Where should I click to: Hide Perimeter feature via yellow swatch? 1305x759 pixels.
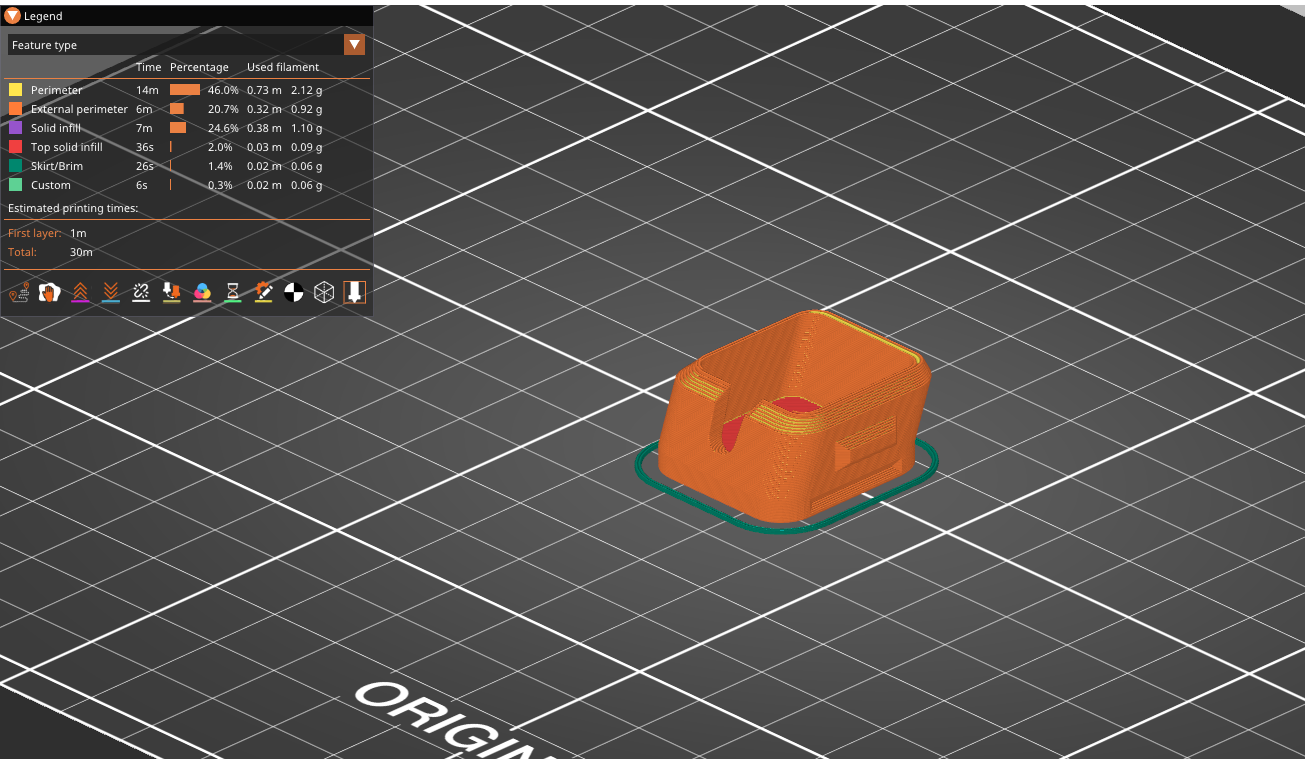click(15, 90)
